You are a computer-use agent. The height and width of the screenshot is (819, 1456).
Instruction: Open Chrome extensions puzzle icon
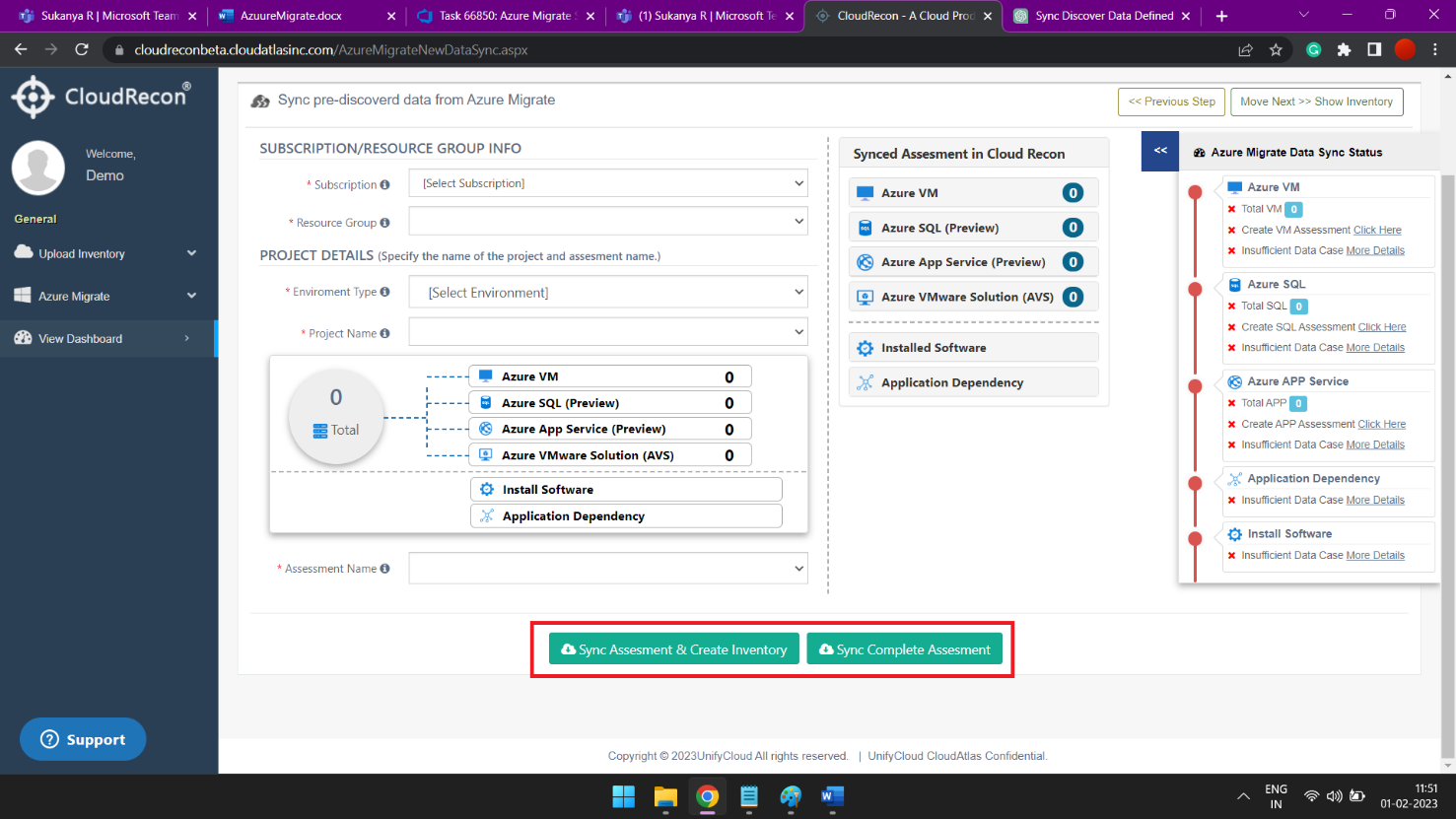[x=1344, y=49]
